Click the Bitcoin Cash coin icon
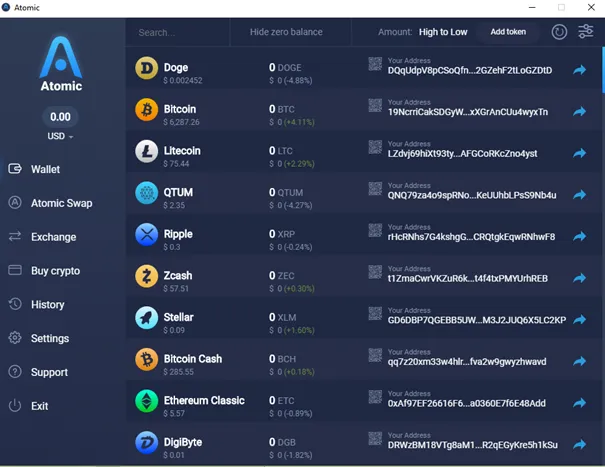This screenshot has width=605, height=467. (x=147, y=360)
